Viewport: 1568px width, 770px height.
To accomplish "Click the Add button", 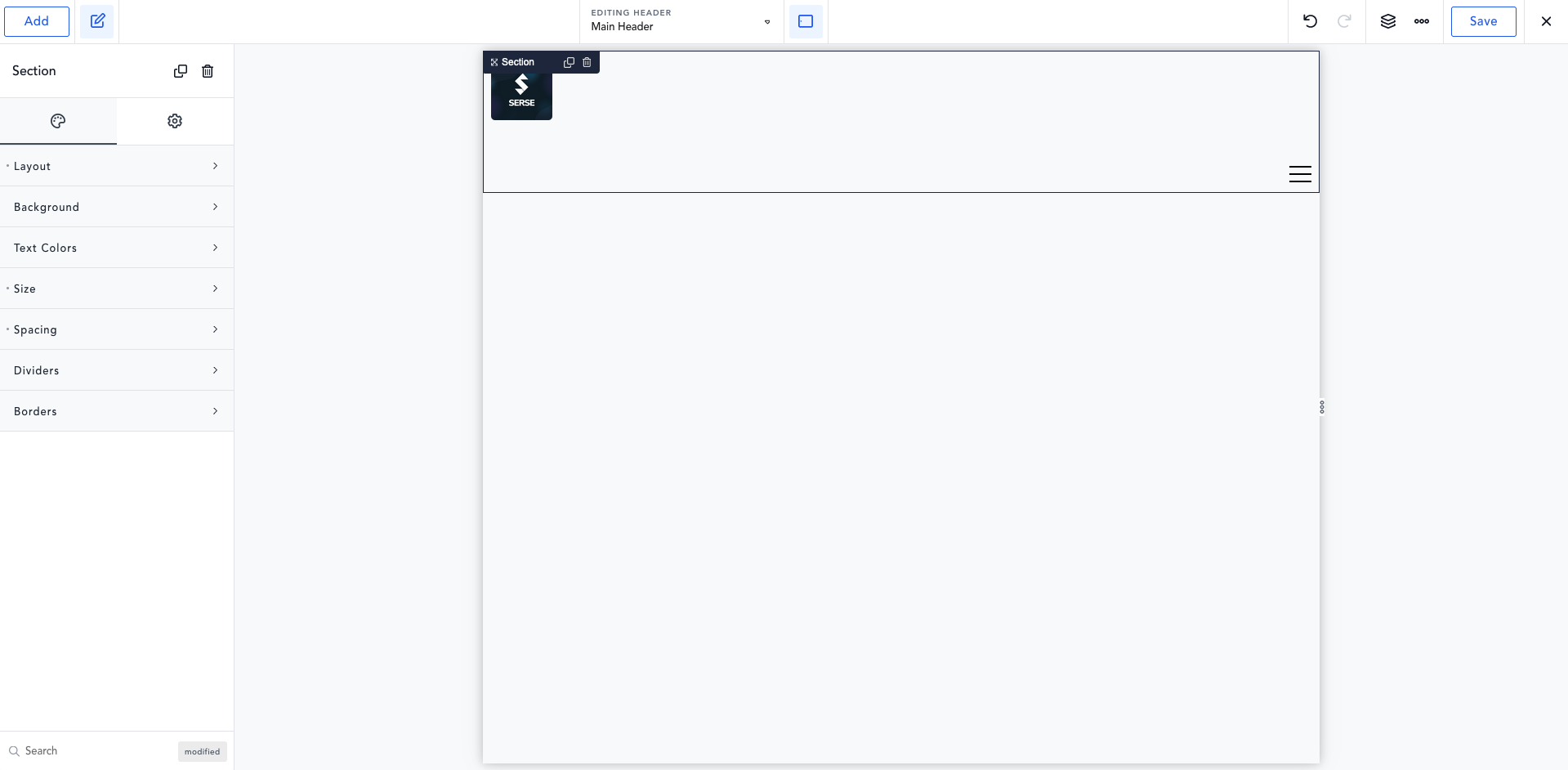I will (x=37, y=21).
